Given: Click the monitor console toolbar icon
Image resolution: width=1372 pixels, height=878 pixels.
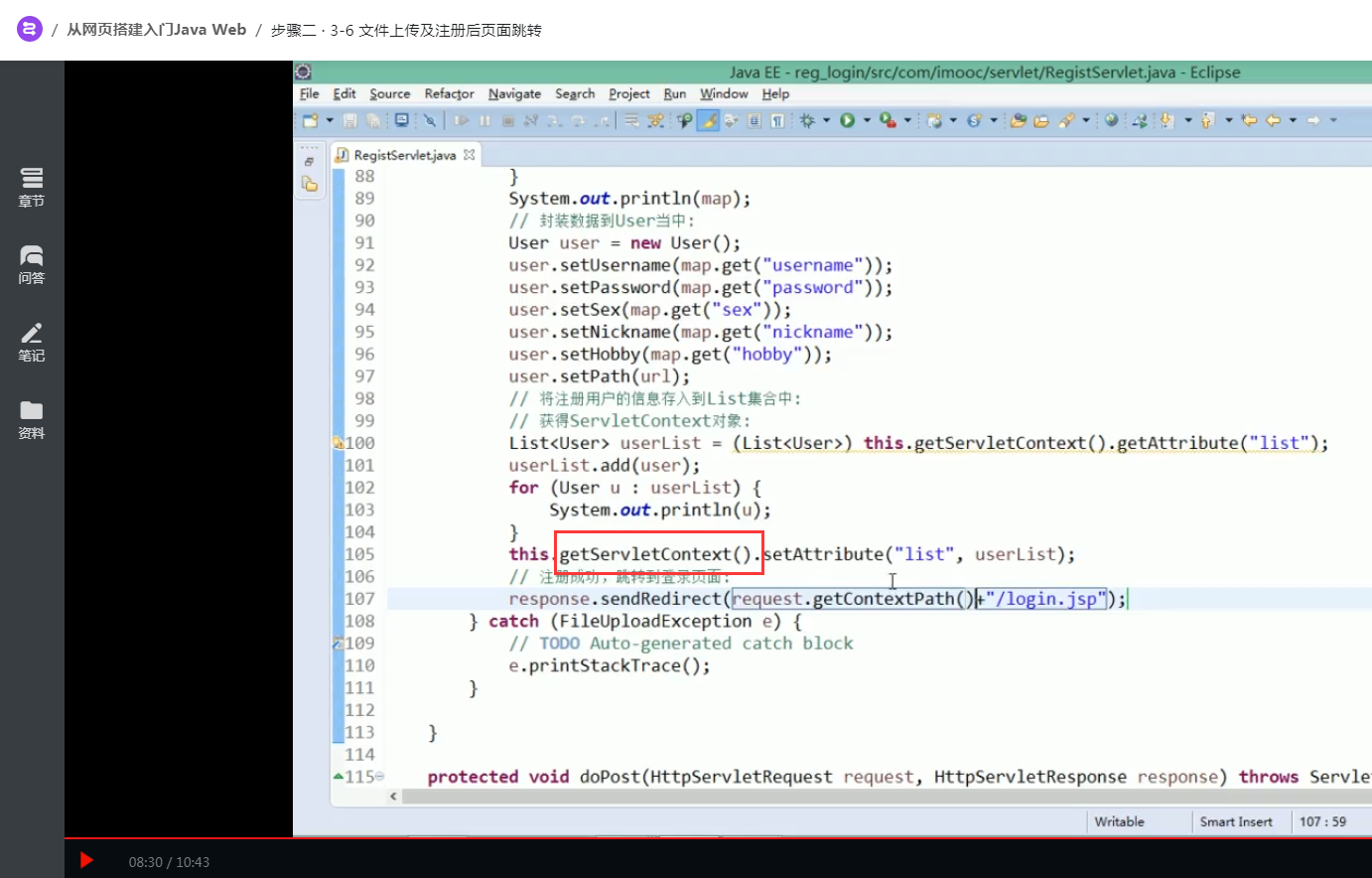Looking at the screenshot, I should (402, 120).
